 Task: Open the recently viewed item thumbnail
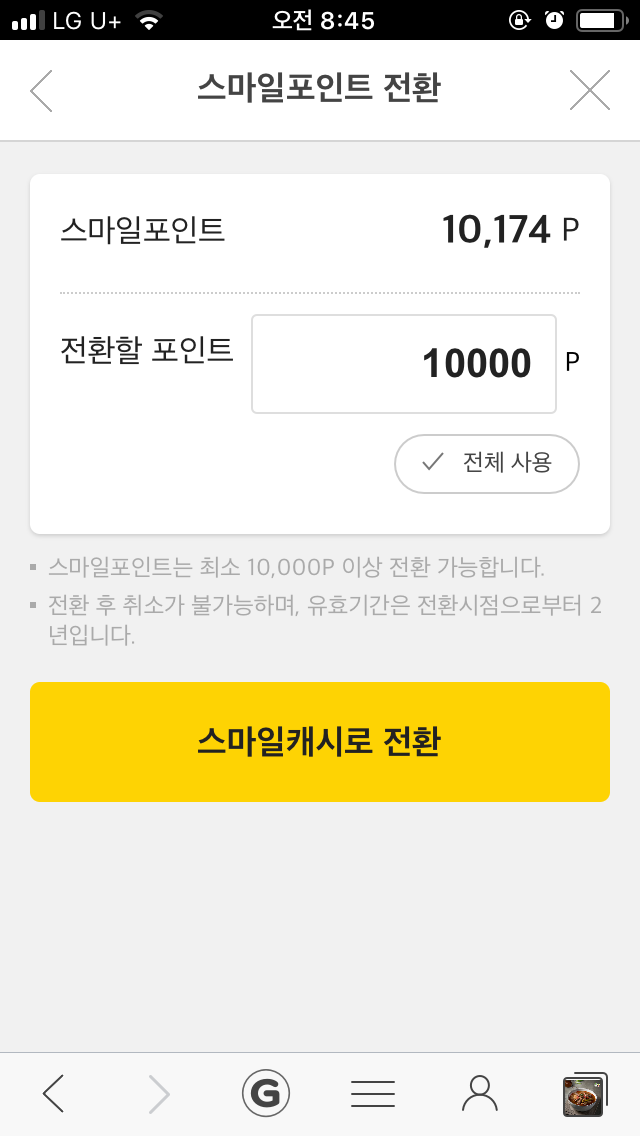[x=584, y=1095]
